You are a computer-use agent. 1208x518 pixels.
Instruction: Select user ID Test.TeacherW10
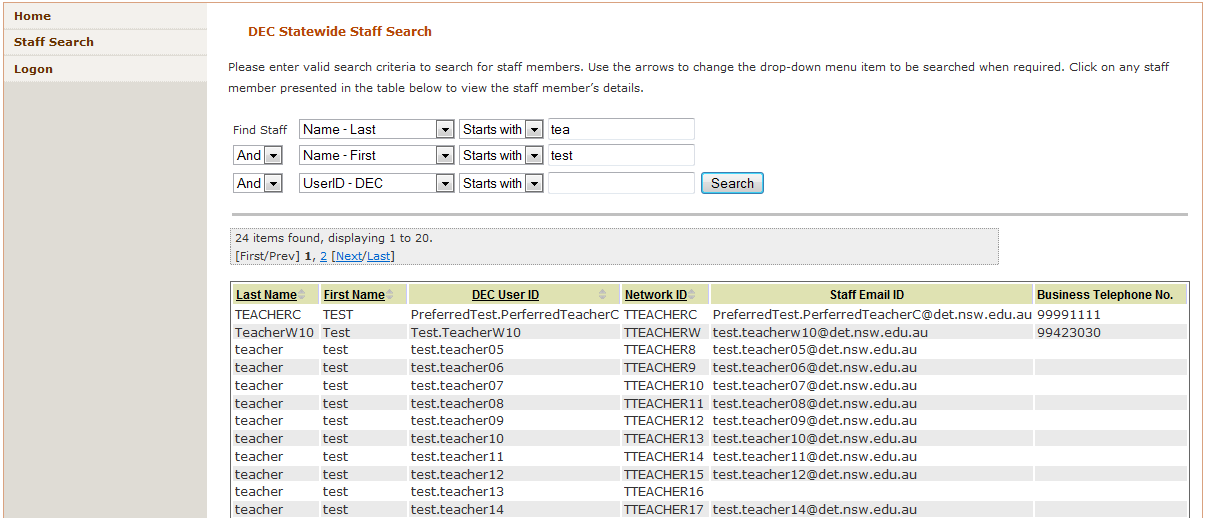pyautogui.click(x=466, y=332)
